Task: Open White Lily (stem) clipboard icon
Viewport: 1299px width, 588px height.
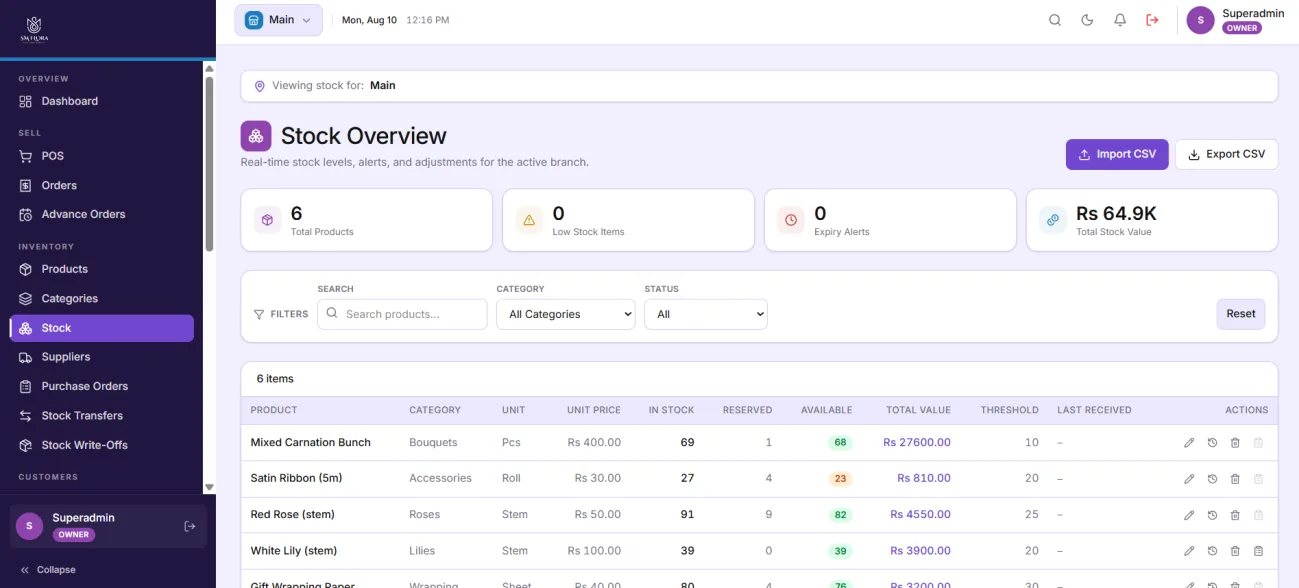Action: [x=1258, y=551]
